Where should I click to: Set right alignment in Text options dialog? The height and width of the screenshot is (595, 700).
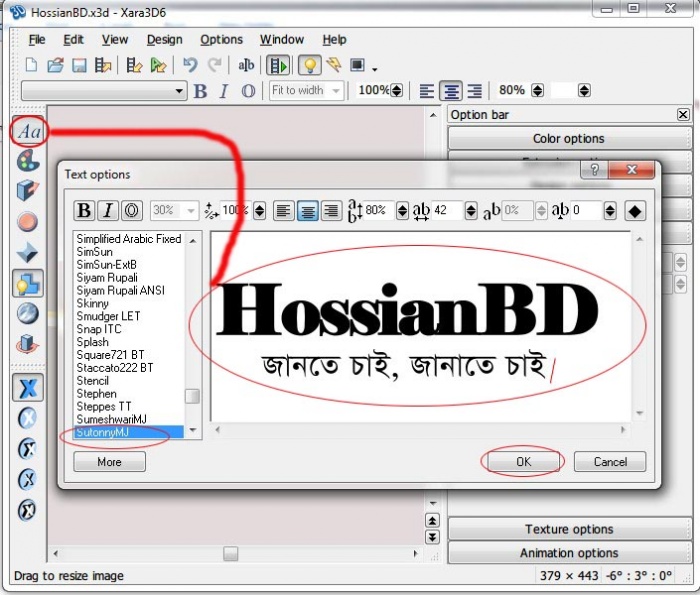coord(331,210)
